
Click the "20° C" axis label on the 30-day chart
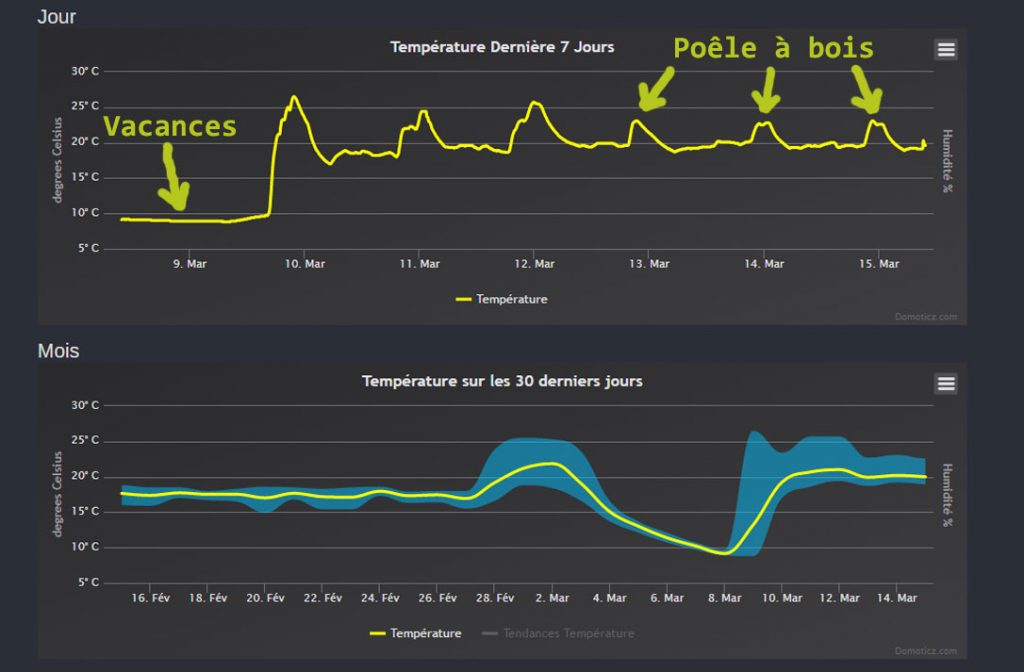coord(86,475)
